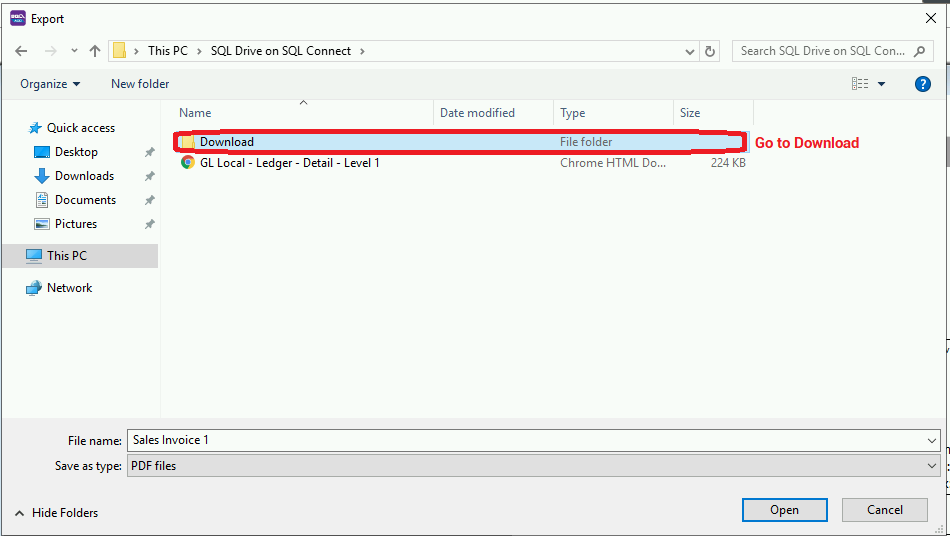This screenshot has height=536, width=950.
Task: Sort by Date modified column
Action: (477, 113)
